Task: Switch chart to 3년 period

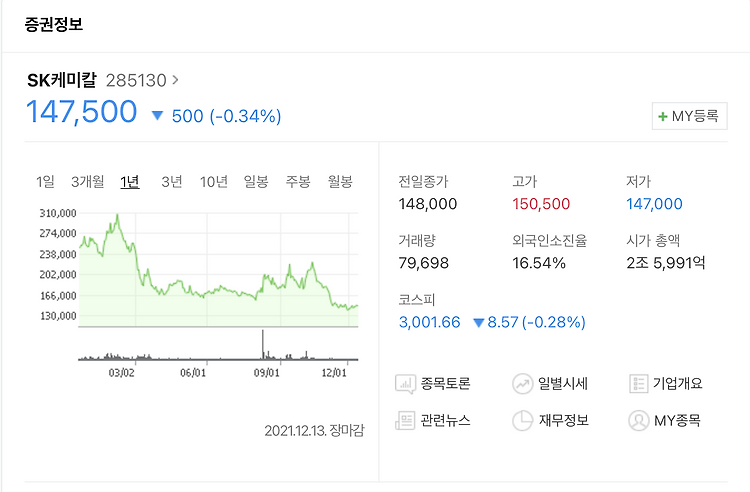Action: [172, 181]
